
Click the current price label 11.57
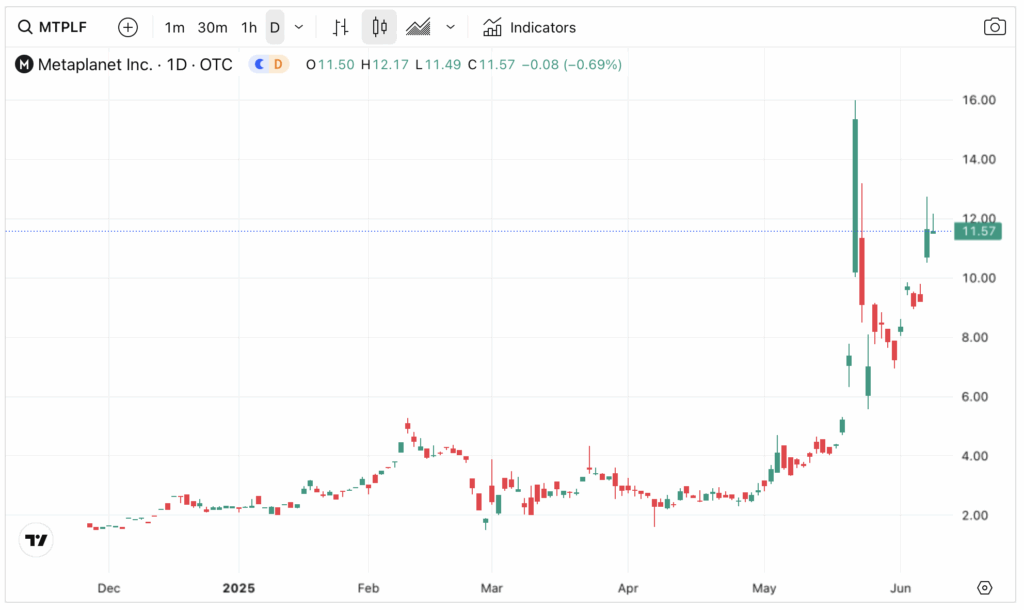click(x=978, y=231)
